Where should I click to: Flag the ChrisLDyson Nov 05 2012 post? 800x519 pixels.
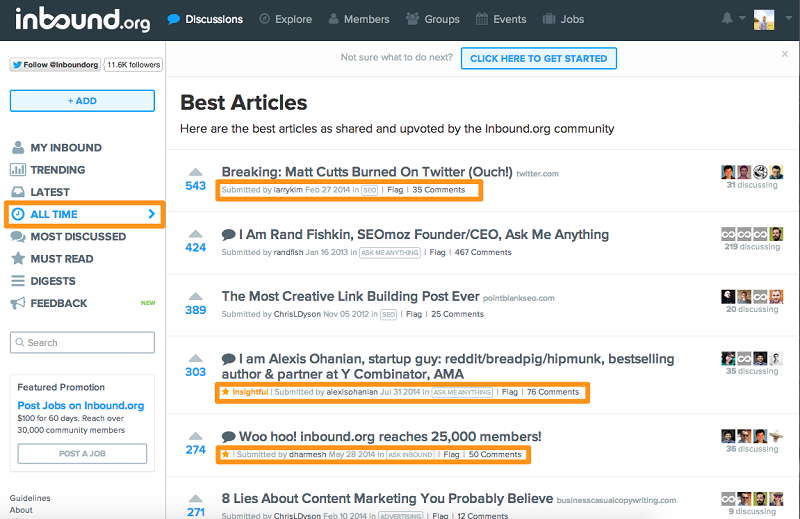414,314
